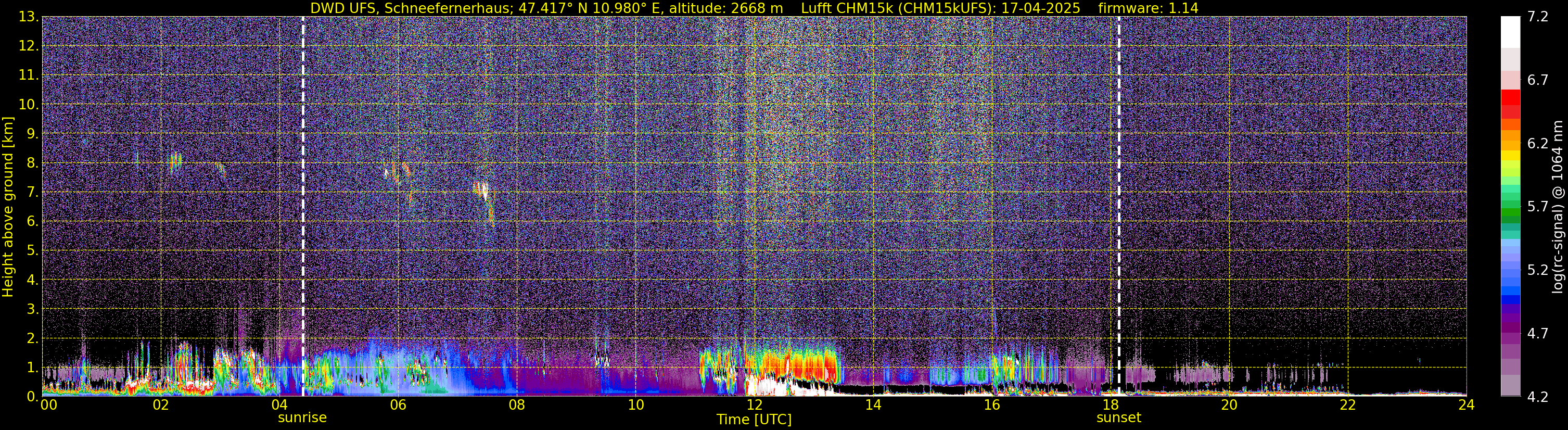This screenshot has height=430, width=1568.
Task: Click the y-axis tick label '13.'
Action: tap(29, 17)
